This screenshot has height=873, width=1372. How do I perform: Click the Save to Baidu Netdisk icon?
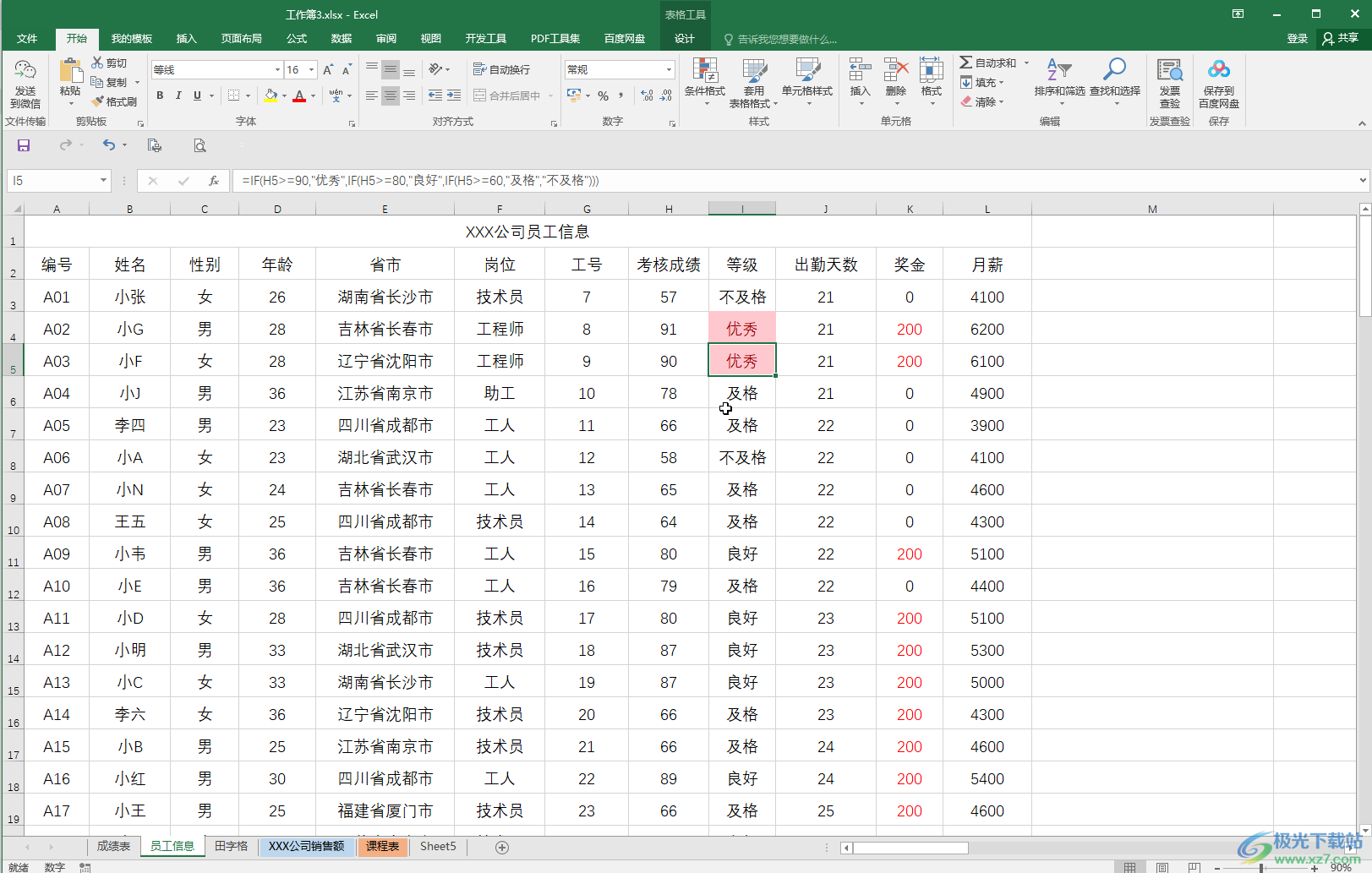click(1218, 71)
